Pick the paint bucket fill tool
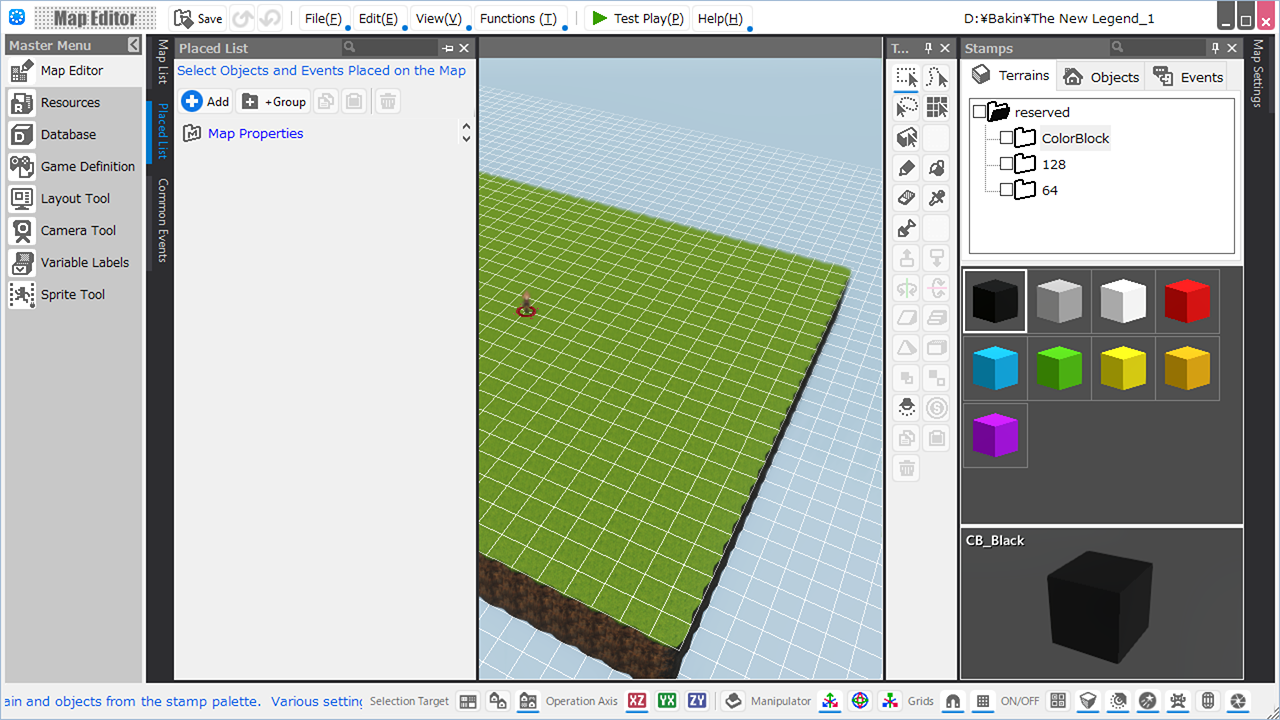Image resolution: width=1280 pixels, height=720 pixels. 936,168
